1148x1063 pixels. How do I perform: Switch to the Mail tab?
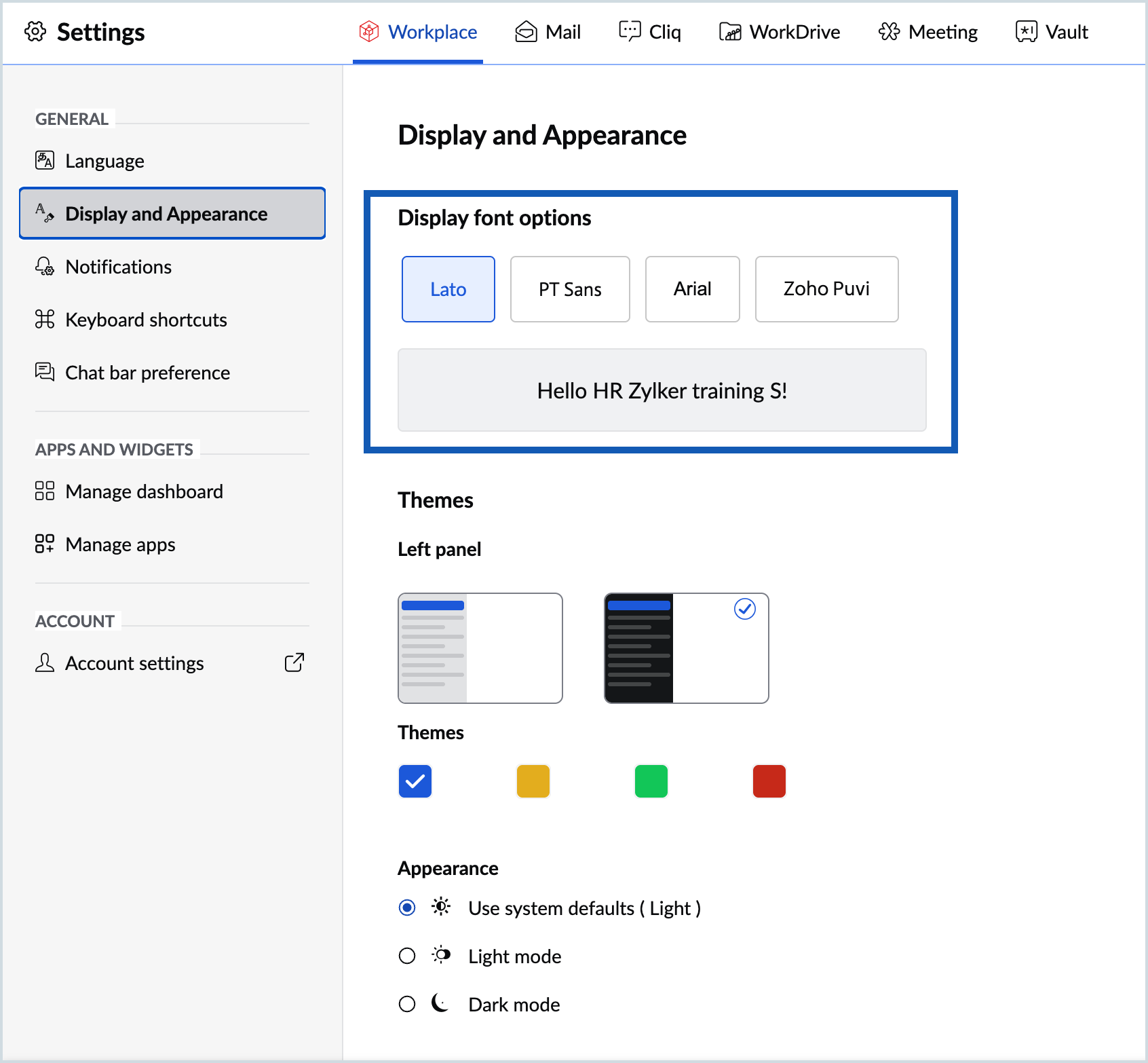pyautogui.click(x=548, y=32)
